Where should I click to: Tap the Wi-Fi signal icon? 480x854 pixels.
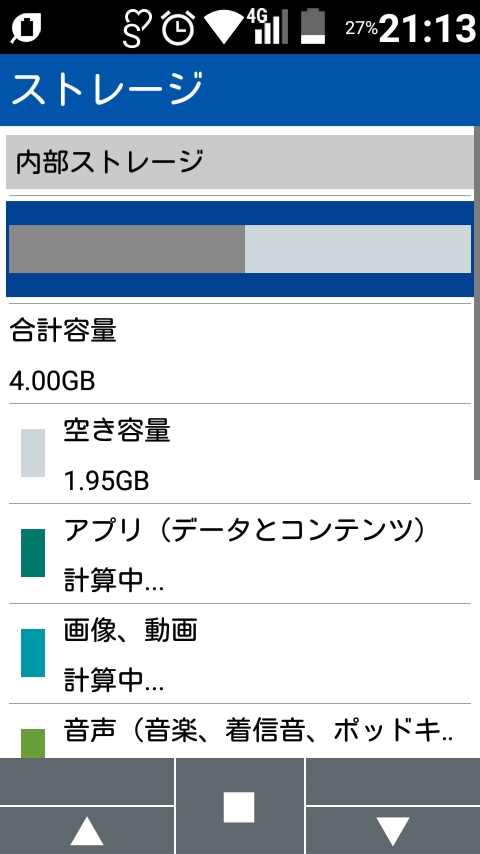click(x=224, y=27)
